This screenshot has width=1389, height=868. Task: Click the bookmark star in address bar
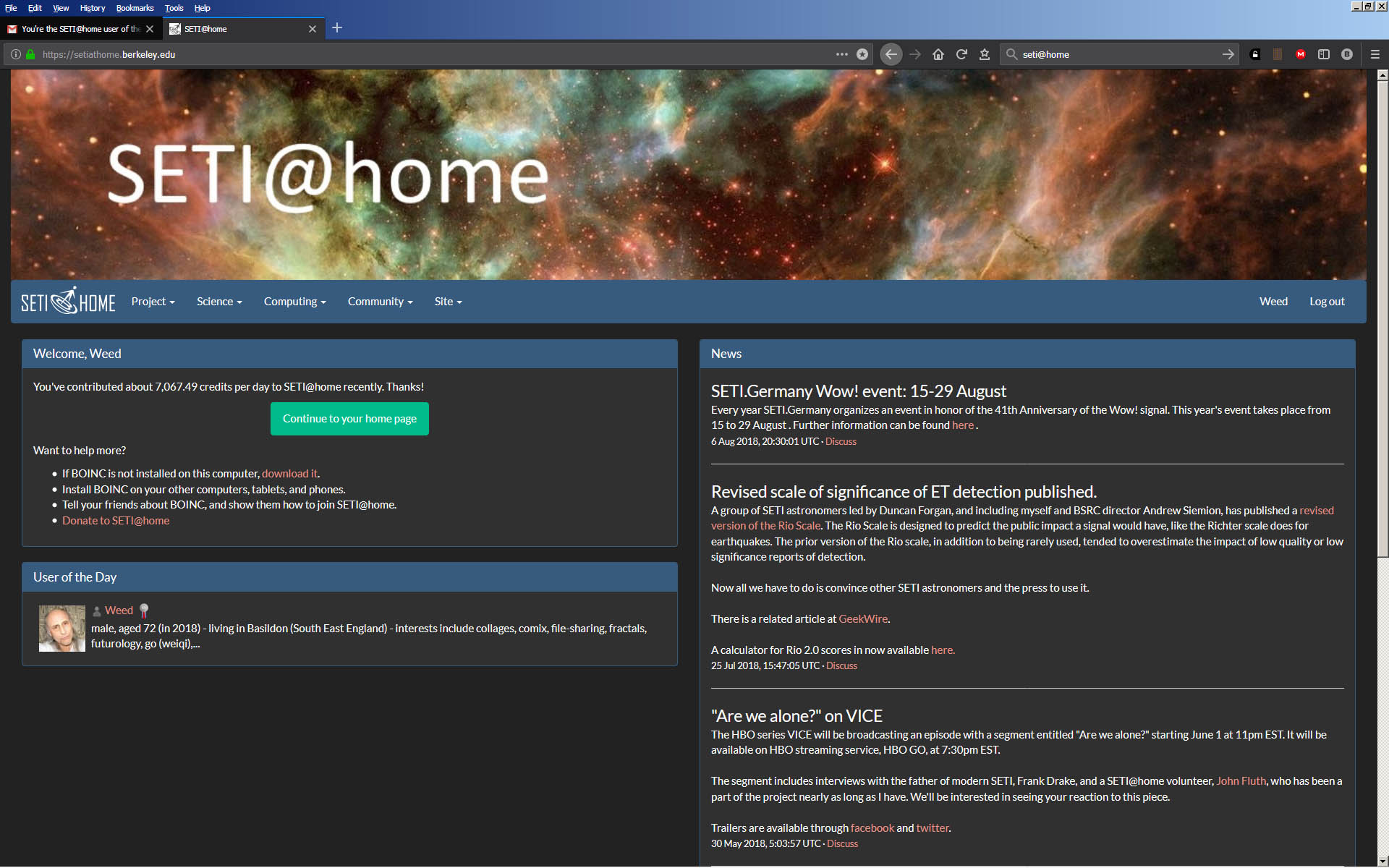tap(862, 54)
